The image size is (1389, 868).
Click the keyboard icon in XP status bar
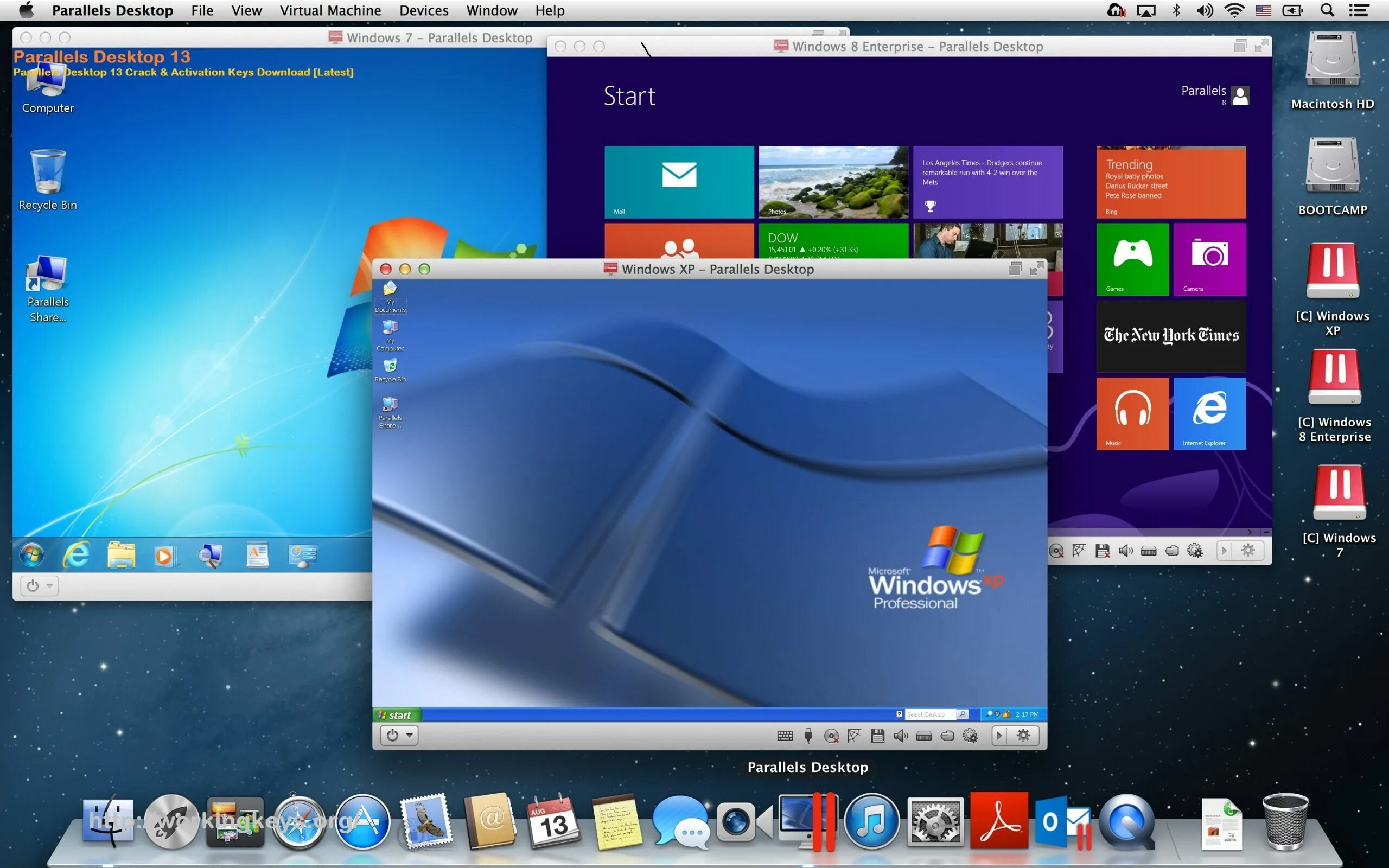point(785,736)
